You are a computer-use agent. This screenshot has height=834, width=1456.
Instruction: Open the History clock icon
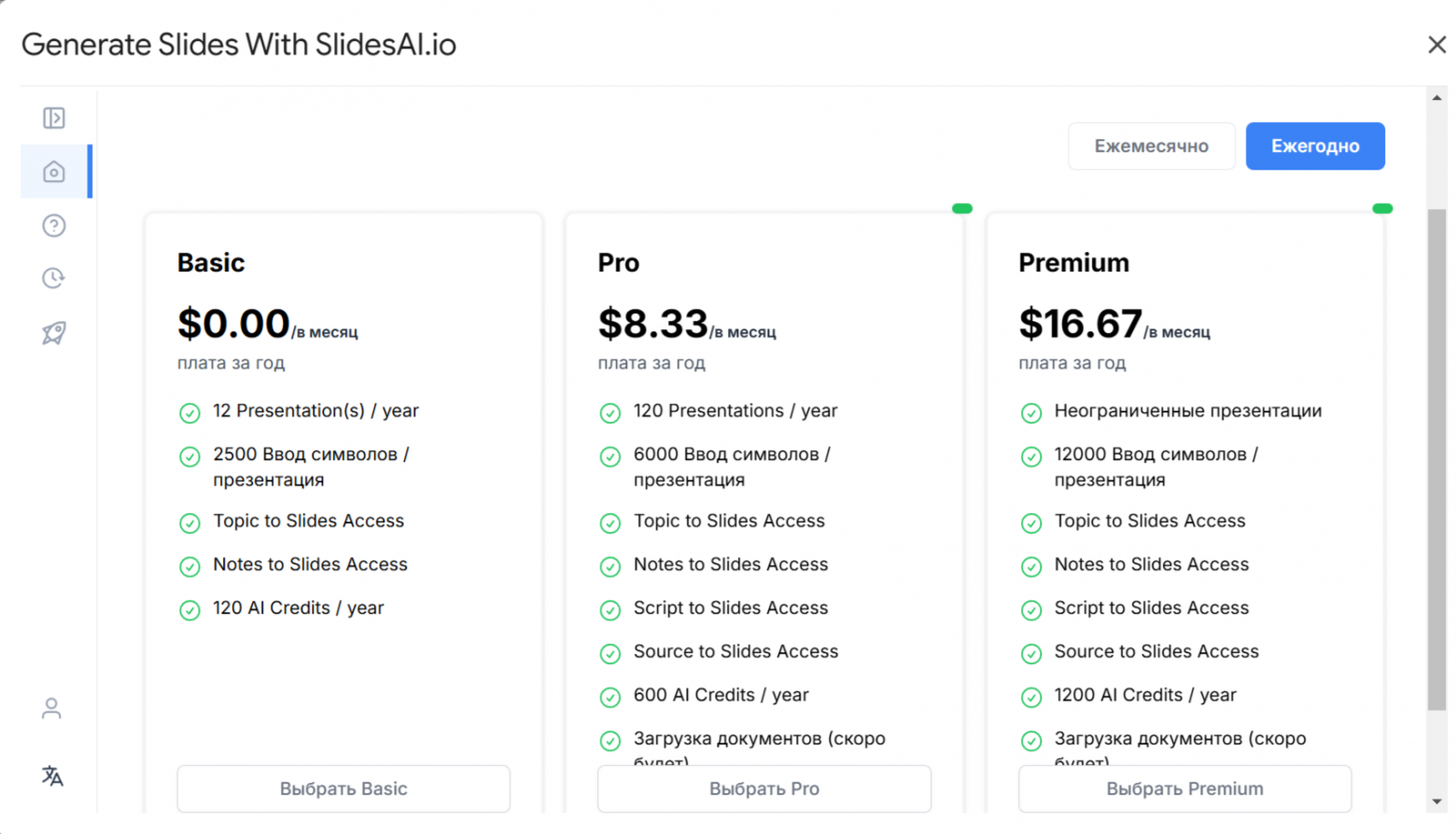point(54,278)
